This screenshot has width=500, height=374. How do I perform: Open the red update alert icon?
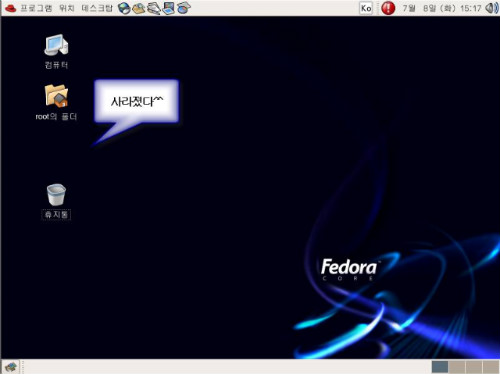pos(388,8)
